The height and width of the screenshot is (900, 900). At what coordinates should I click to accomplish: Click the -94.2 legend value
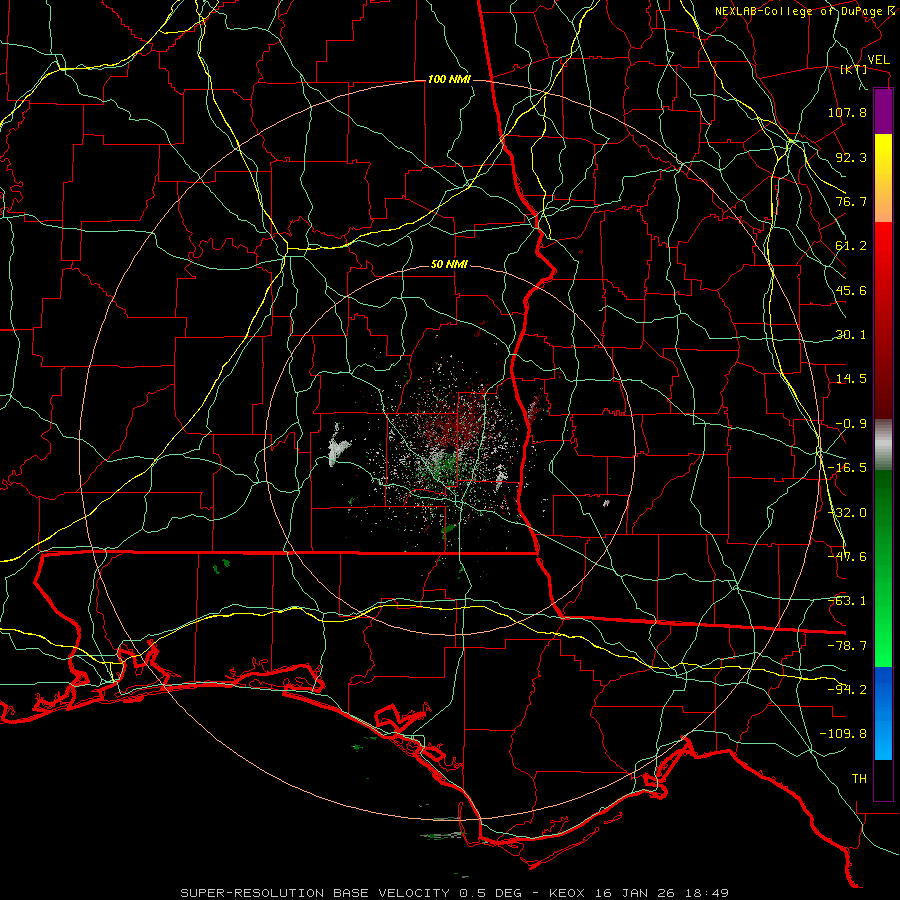[847, 690]
